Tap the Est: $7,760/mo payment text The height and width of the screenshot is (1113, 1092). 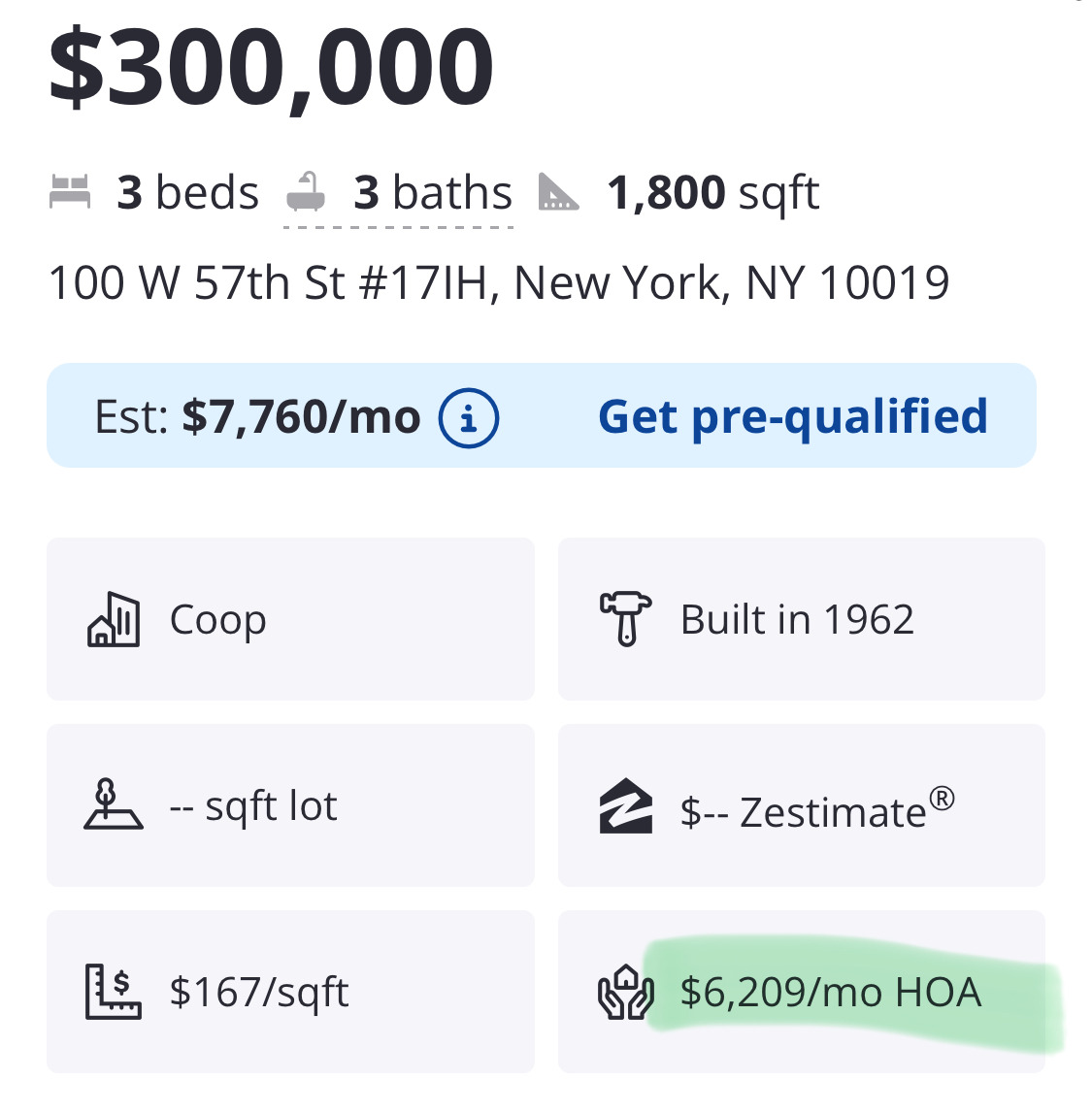point(257,417)
